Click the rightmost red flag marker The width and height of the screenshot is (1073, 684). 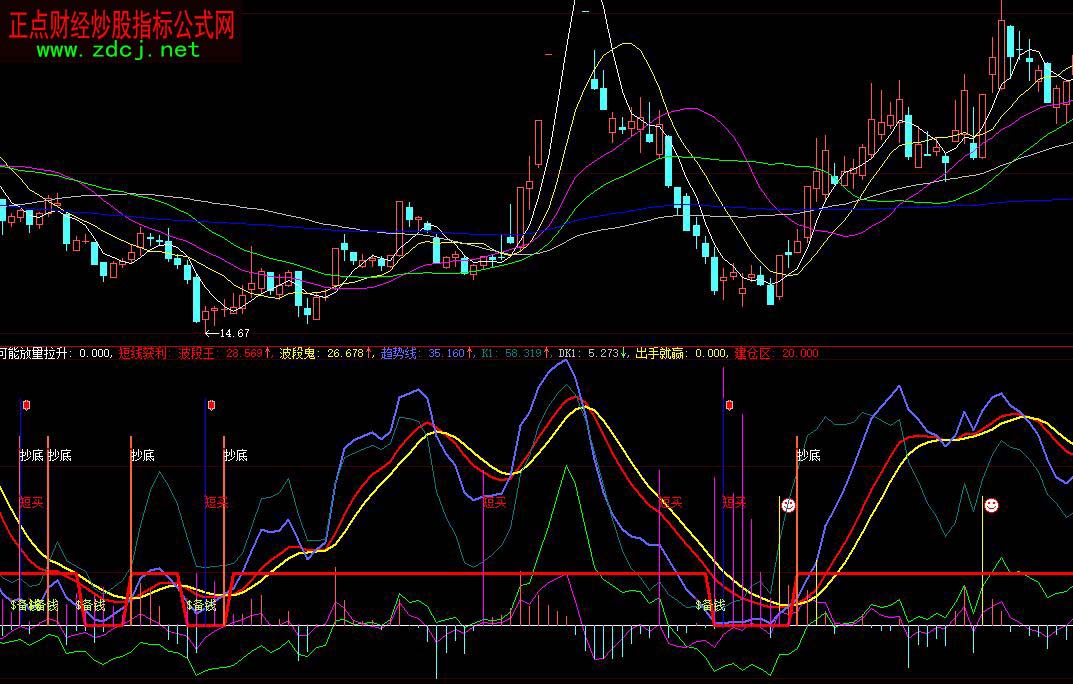point(730,406)
